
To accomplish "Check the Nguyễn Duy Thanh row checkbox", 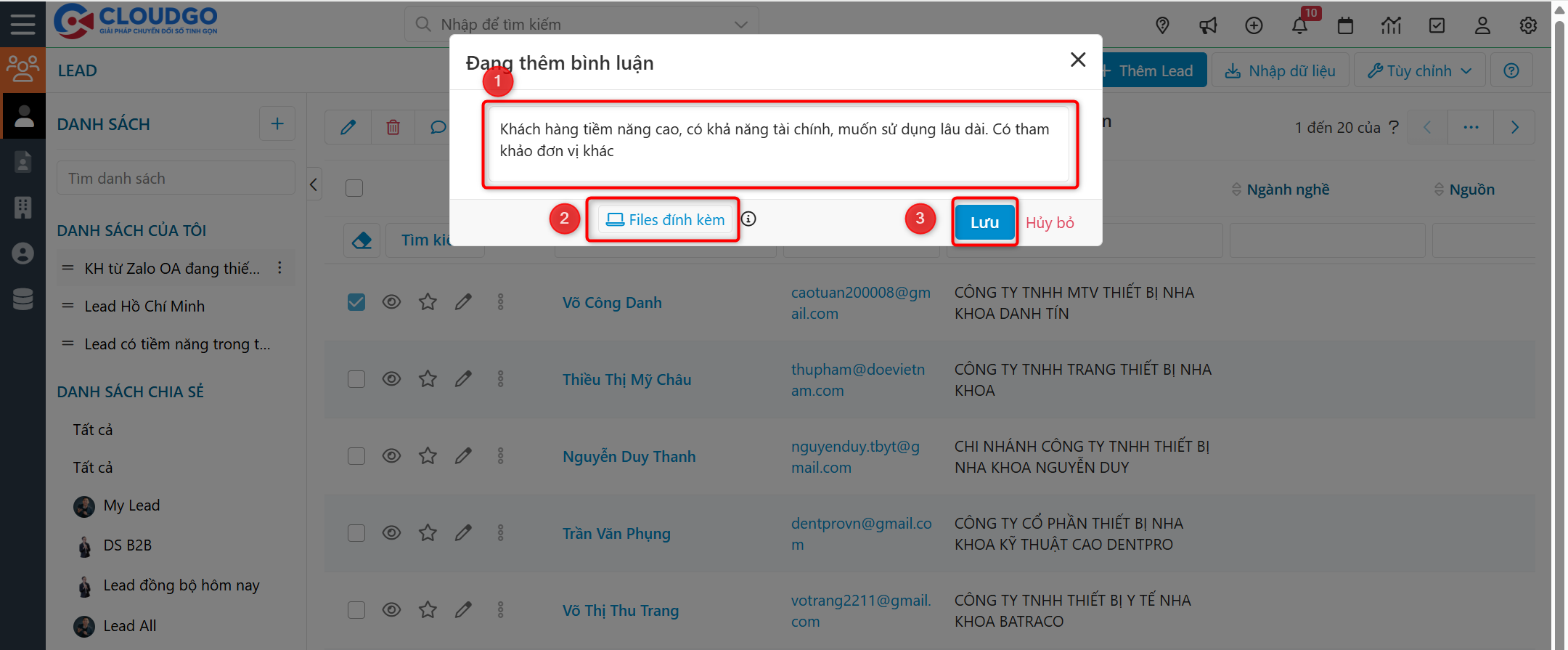I will click(x=356, y=456).
